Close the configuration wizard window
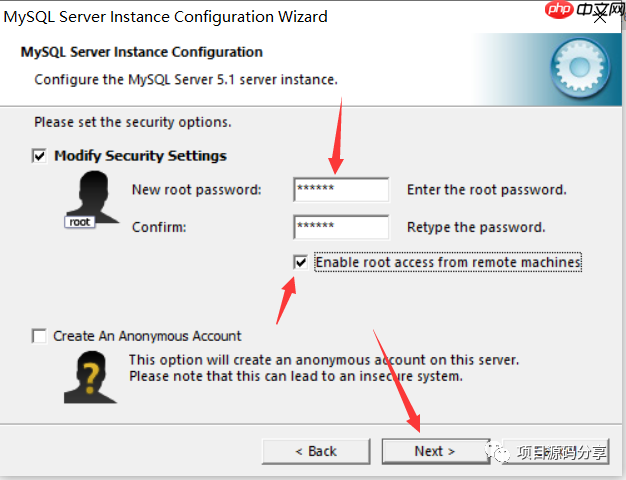The image size is (626, 480). [x=599, y=17]
